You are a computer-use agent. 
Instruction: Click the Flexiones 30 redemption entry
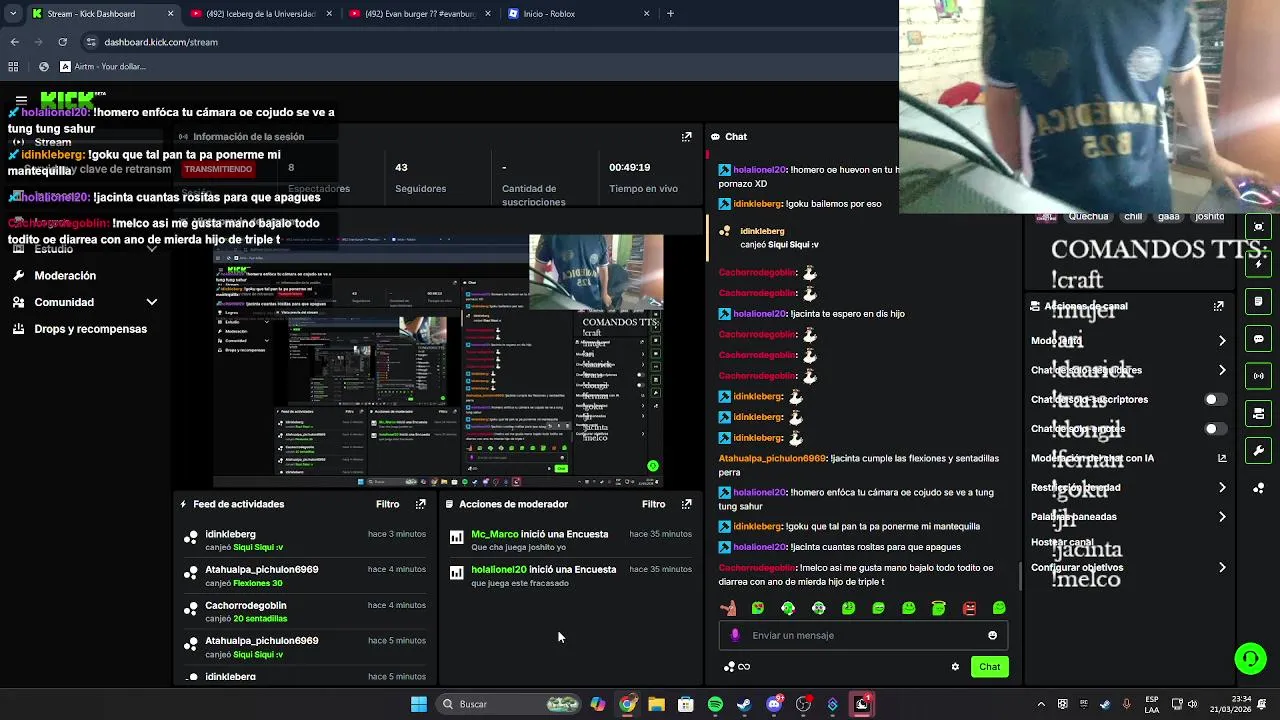tap(258, 583)
